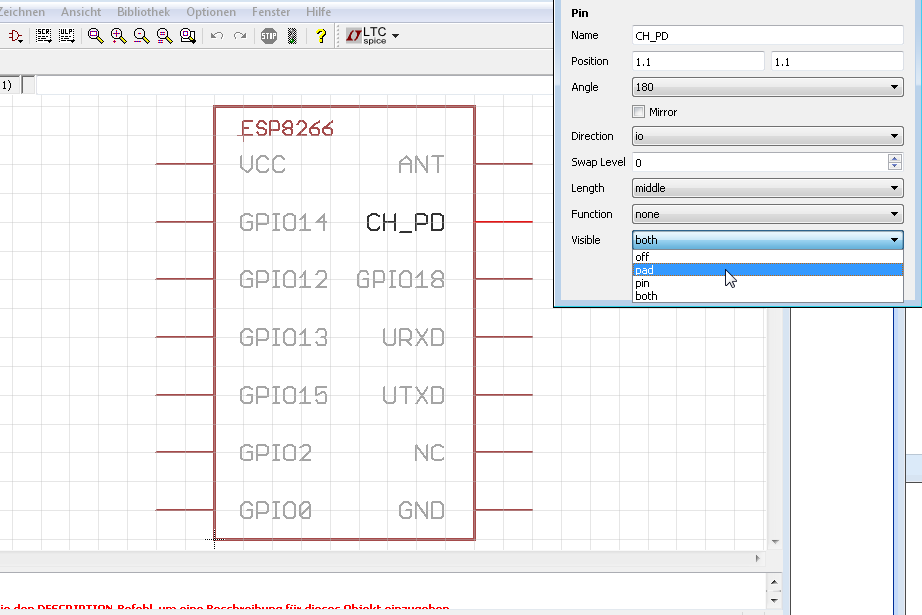The image size is (922, 615).
Task: Click the GPIO15 pin label
Action: click(x=283, y=395)
